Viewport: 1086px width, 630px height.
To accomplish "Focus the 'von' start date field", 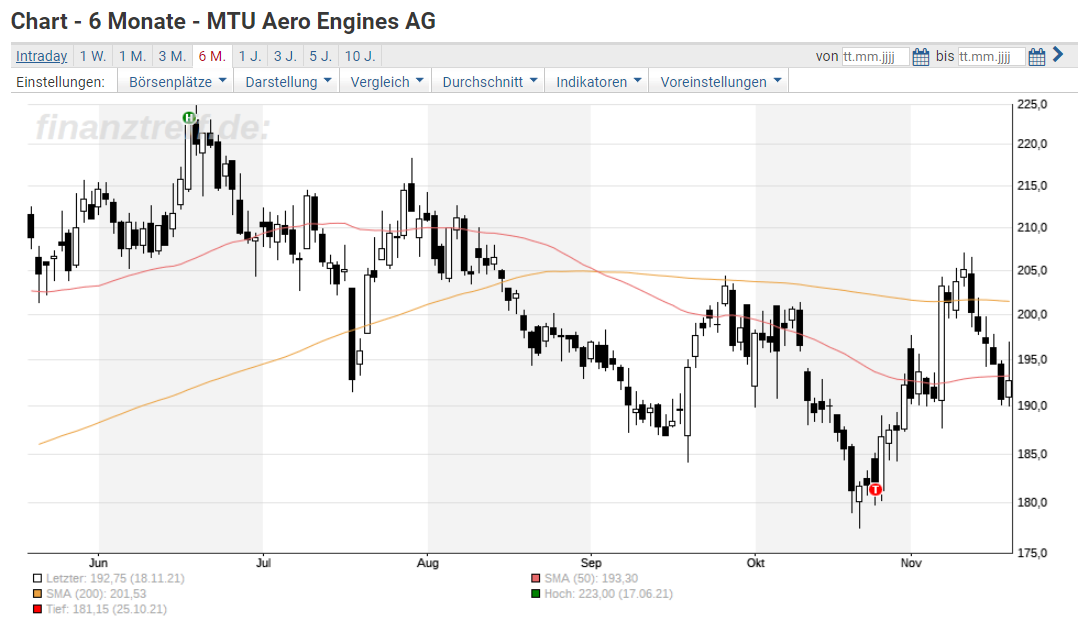I will (875, 57).
